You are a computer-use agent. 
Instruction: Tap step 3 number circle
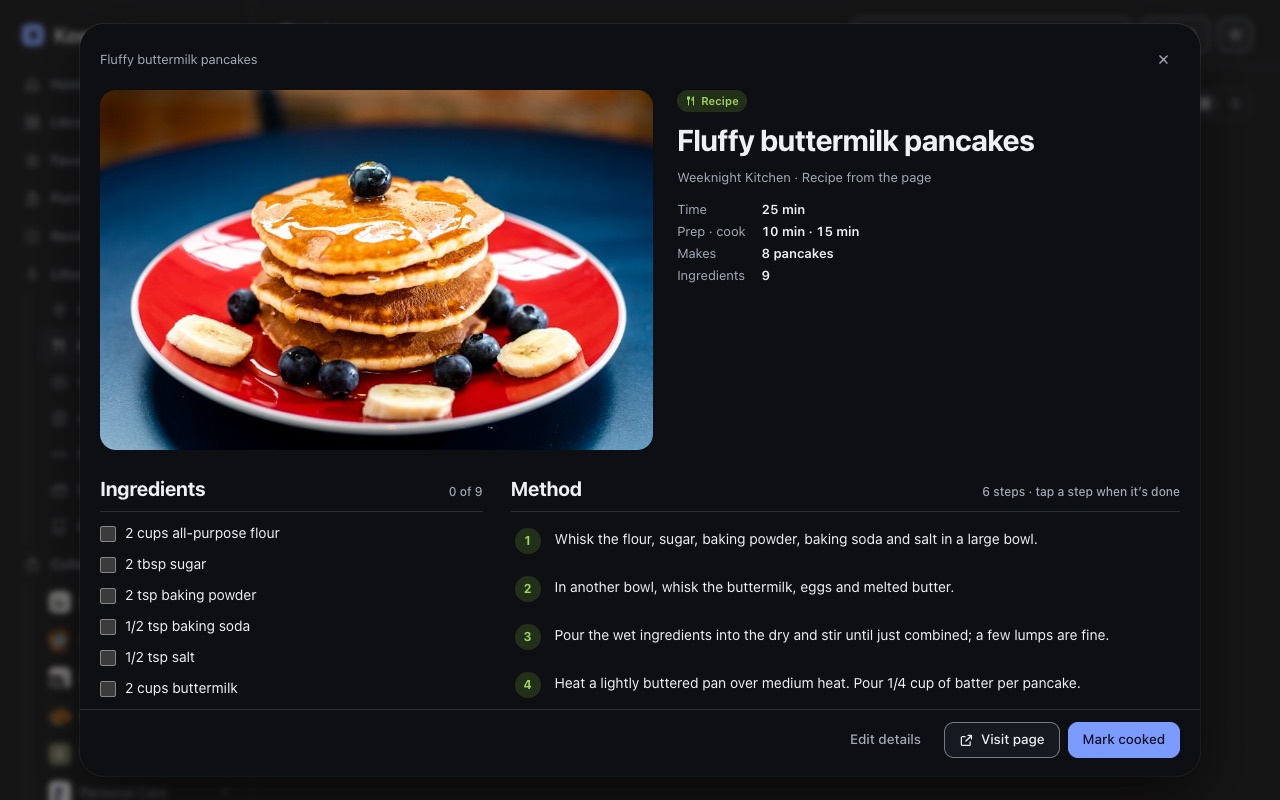(528, 636)
